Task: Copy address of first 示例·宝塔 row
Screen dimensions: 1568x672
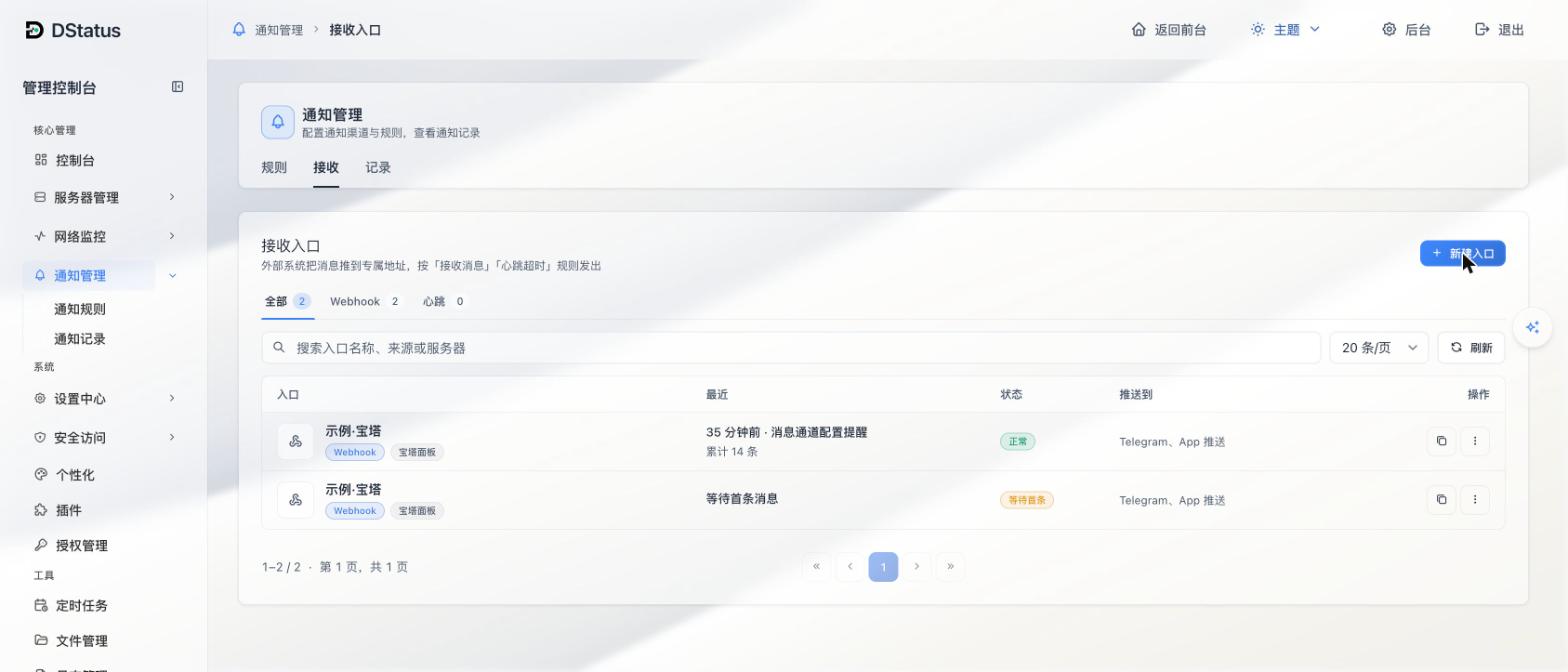Action: pos(1441,441)
